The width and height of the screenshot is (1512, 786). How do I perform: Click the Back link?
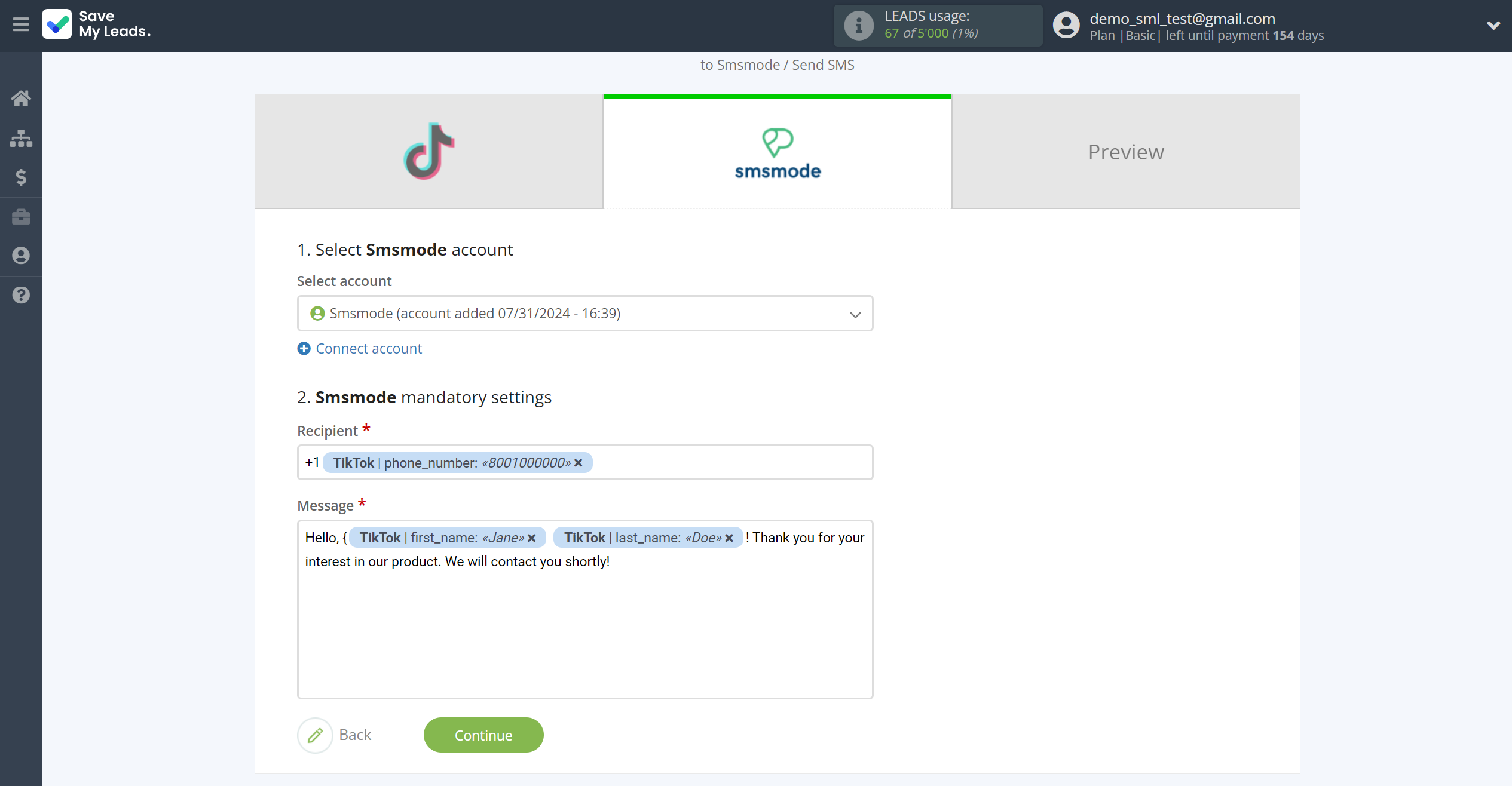tap(355, 735)
